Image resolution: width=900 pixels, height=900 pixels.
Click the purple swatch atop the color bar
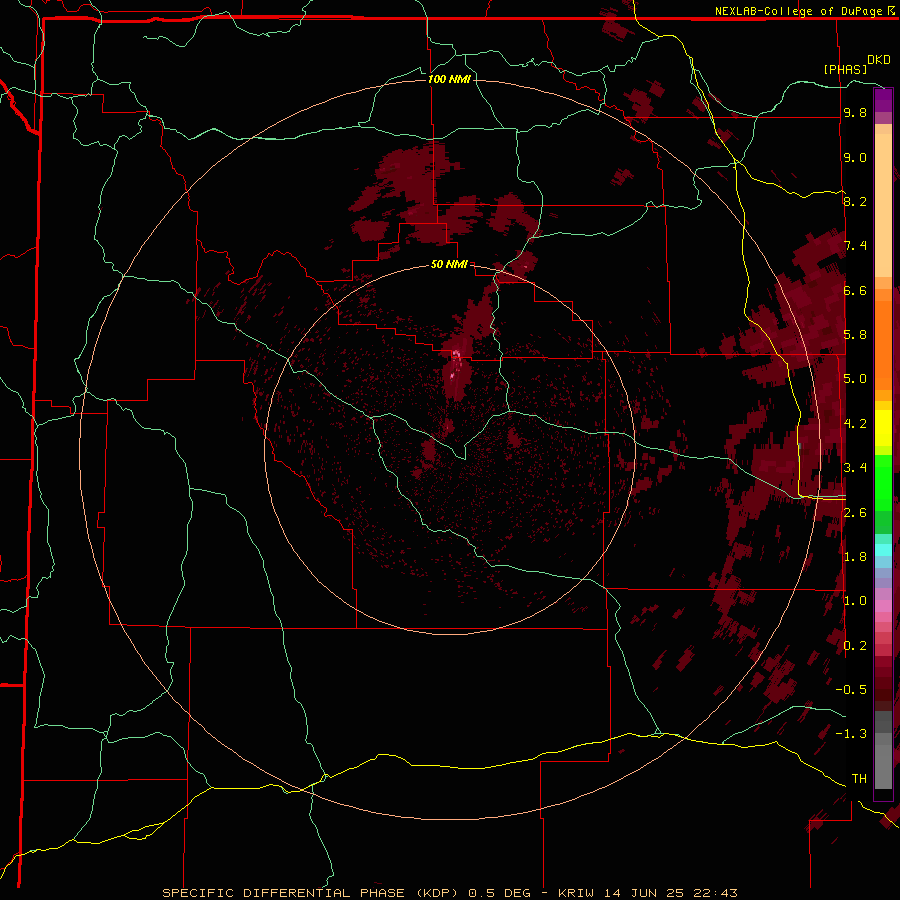[883, 100]
